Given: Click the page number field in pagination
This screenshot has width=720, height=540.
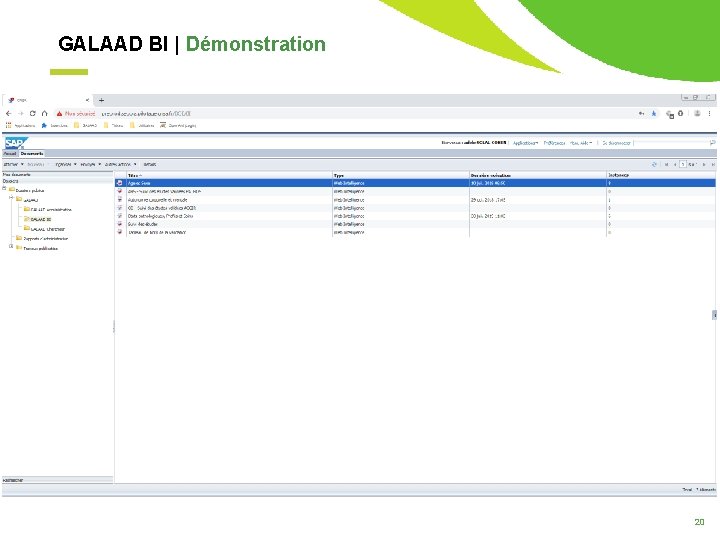Looking at the screenshot, I should pyautogui.click(x=683, y=164).
